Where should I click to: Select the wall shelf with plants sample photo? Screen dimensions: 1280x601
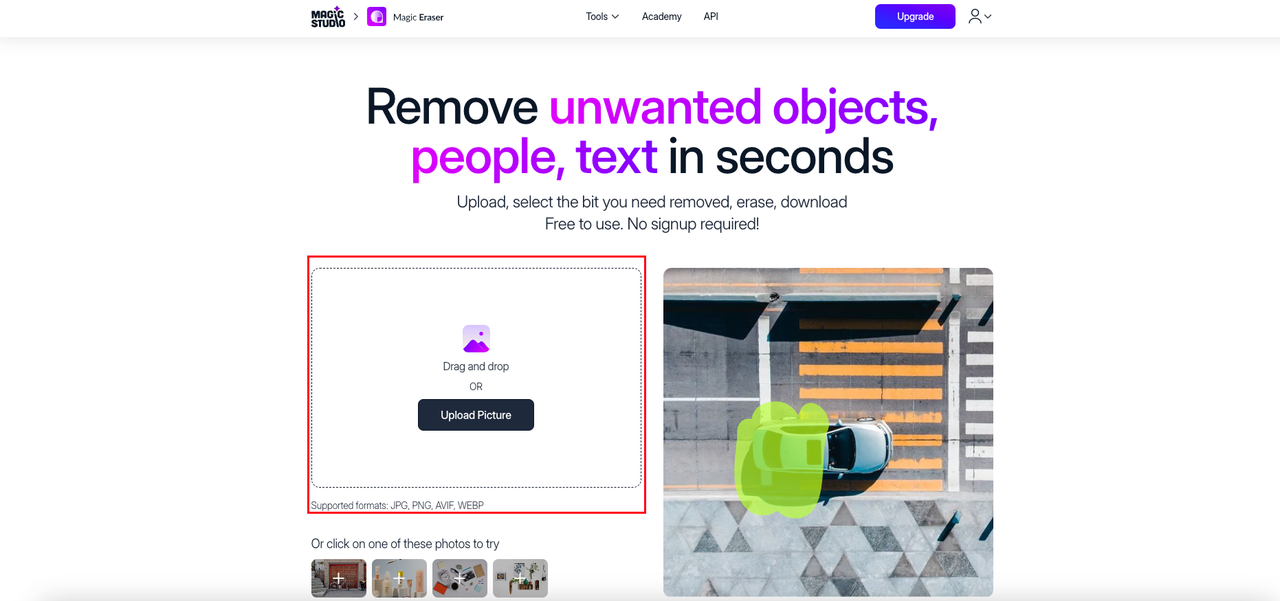coord(520,578)
